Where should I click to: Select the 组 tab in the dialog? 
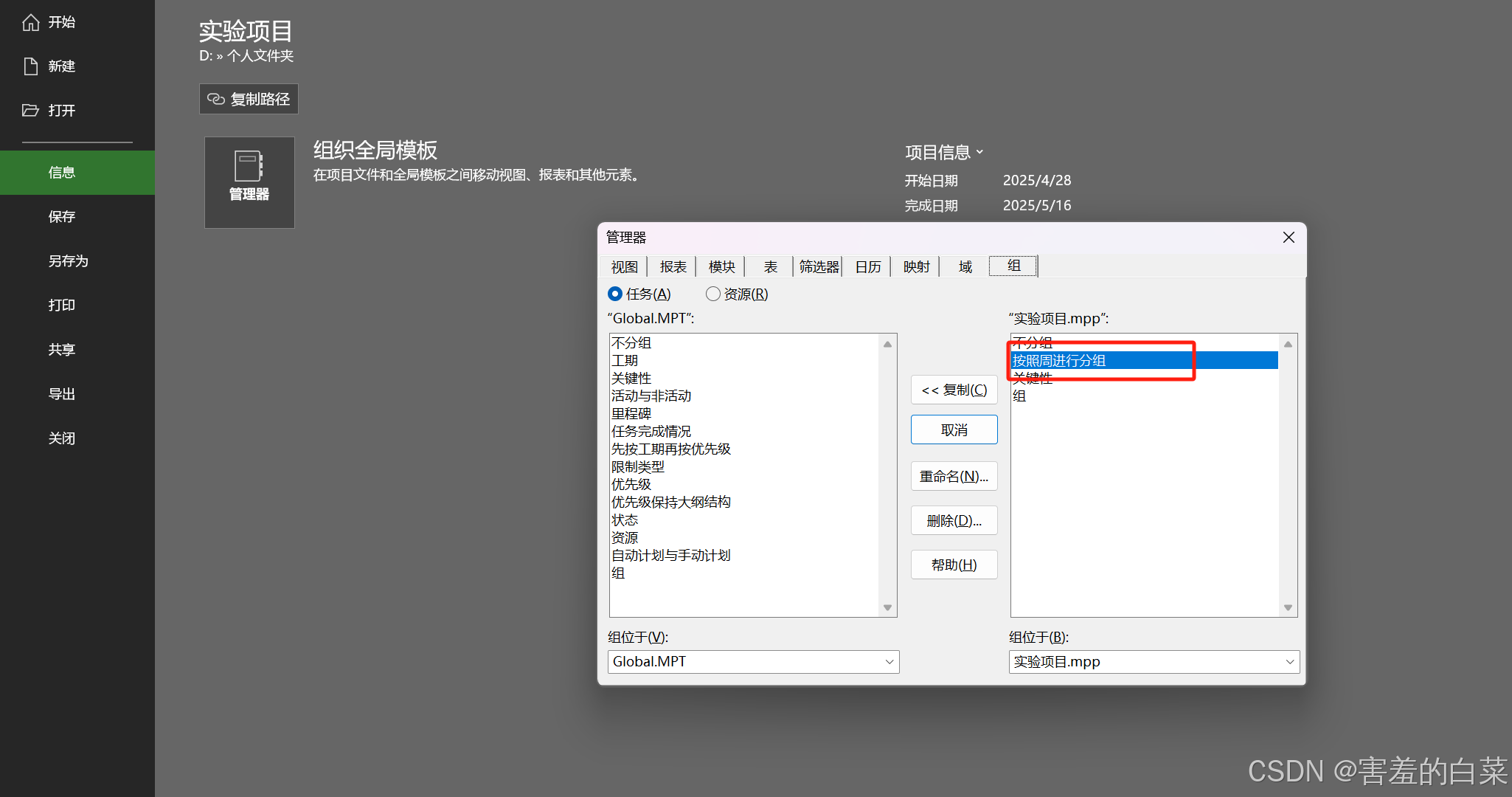tap(1013, 266)
